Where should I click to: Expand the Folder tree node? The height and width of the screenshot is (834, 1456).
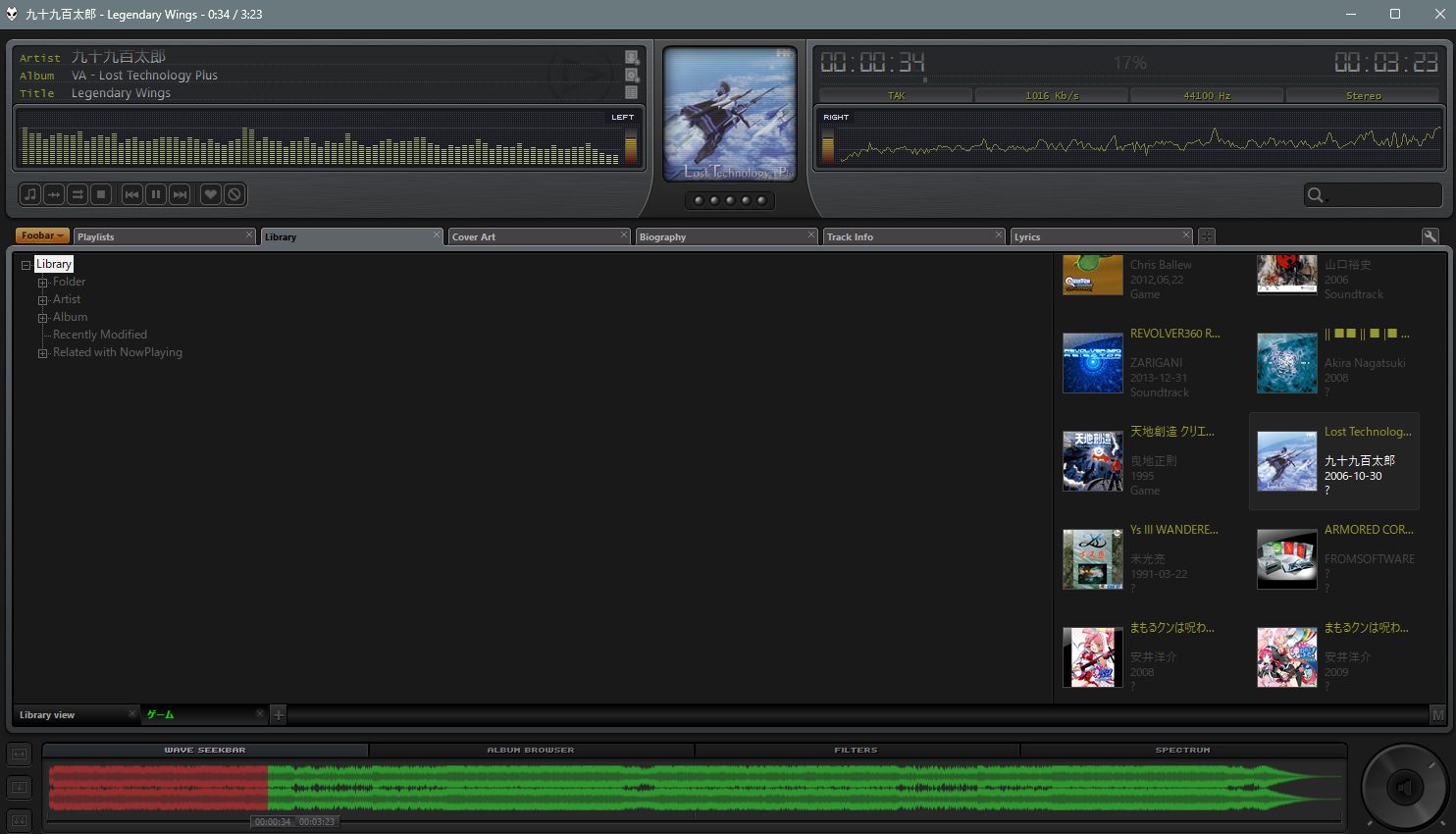[x=43, y=283]
